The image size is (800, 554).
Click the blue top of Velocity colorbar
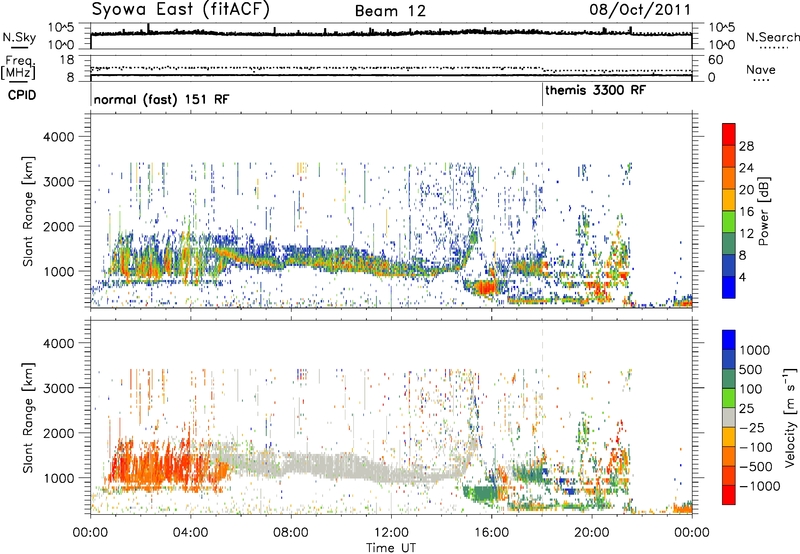coord(729,340)
